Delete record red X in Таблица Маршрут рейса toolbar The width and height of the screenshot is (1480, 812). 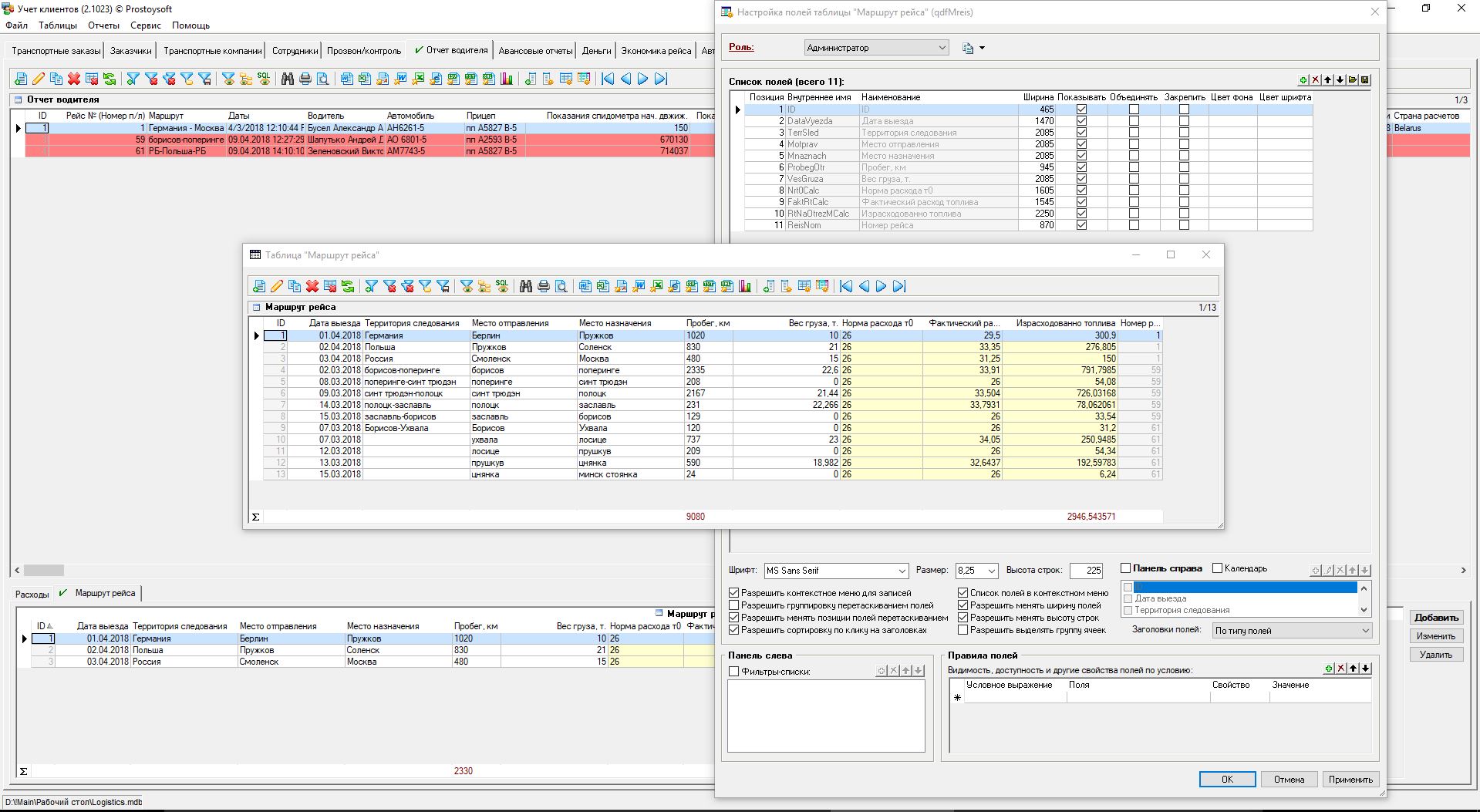tap(312, 286)
